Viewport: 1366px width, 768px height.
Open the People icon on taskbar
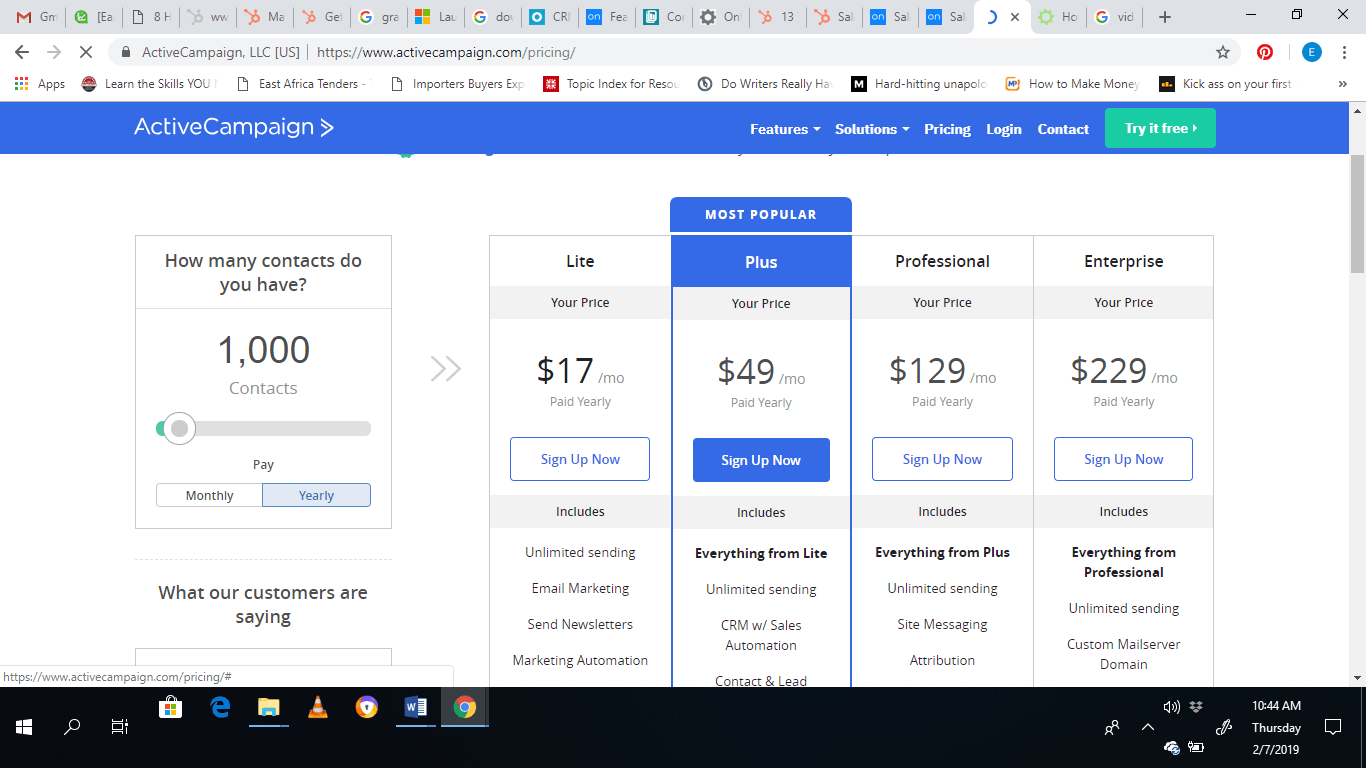point(1111,727)
